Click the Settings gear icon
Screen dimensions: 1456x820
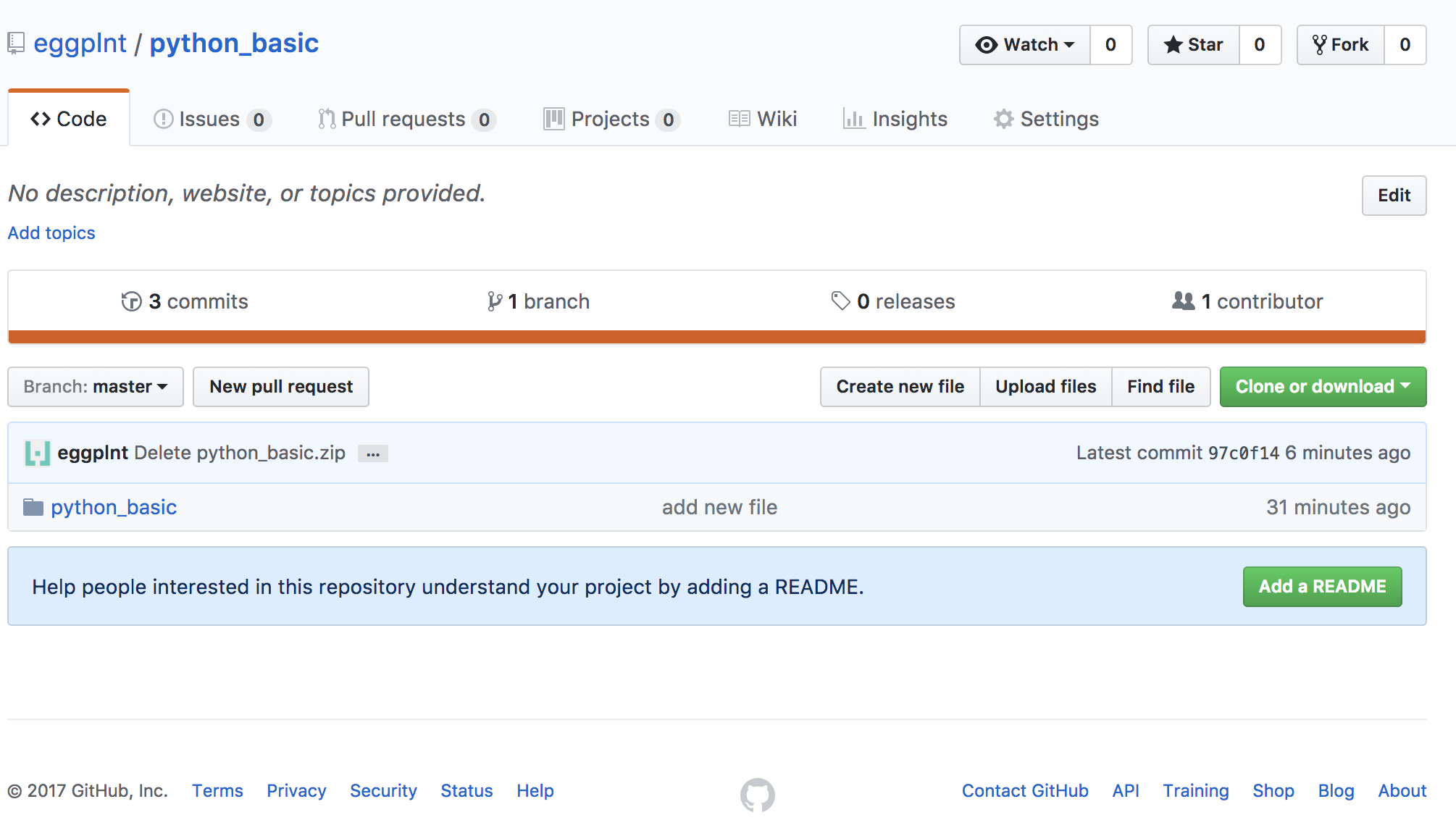coord(1003,119)
